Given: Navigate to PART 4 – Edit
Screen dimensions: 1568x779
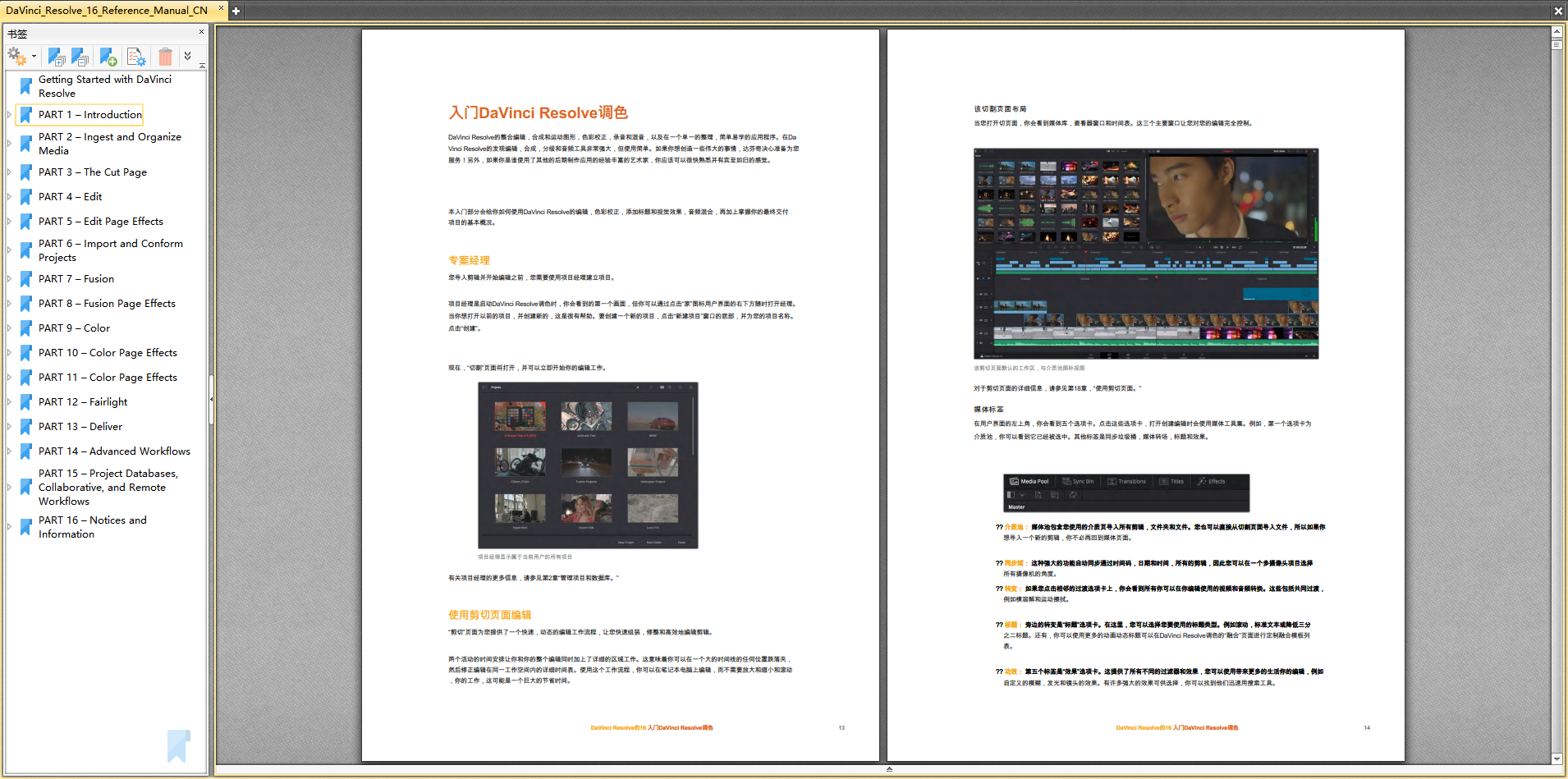Looking at the screenshot, I should tap(71, 197).
